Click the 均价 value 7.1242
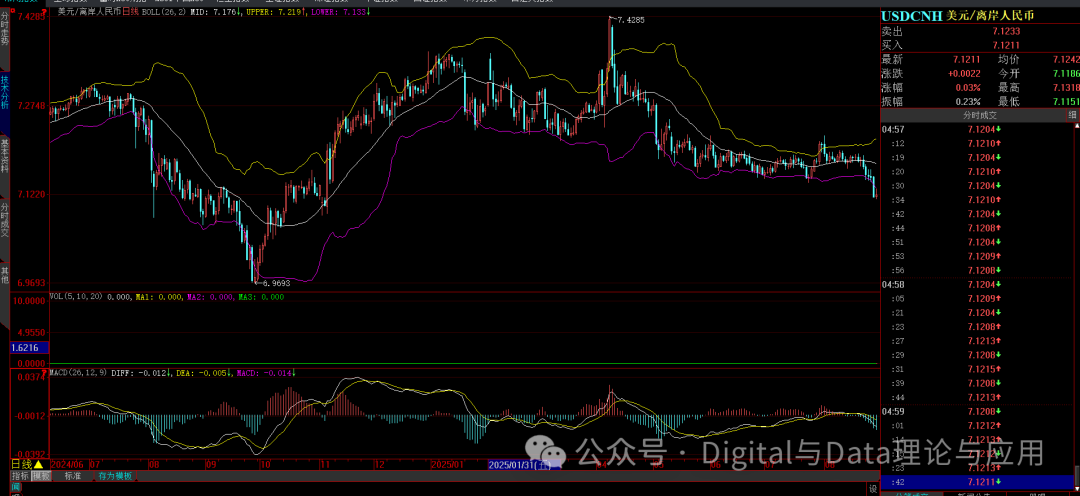 (1066, 60)
